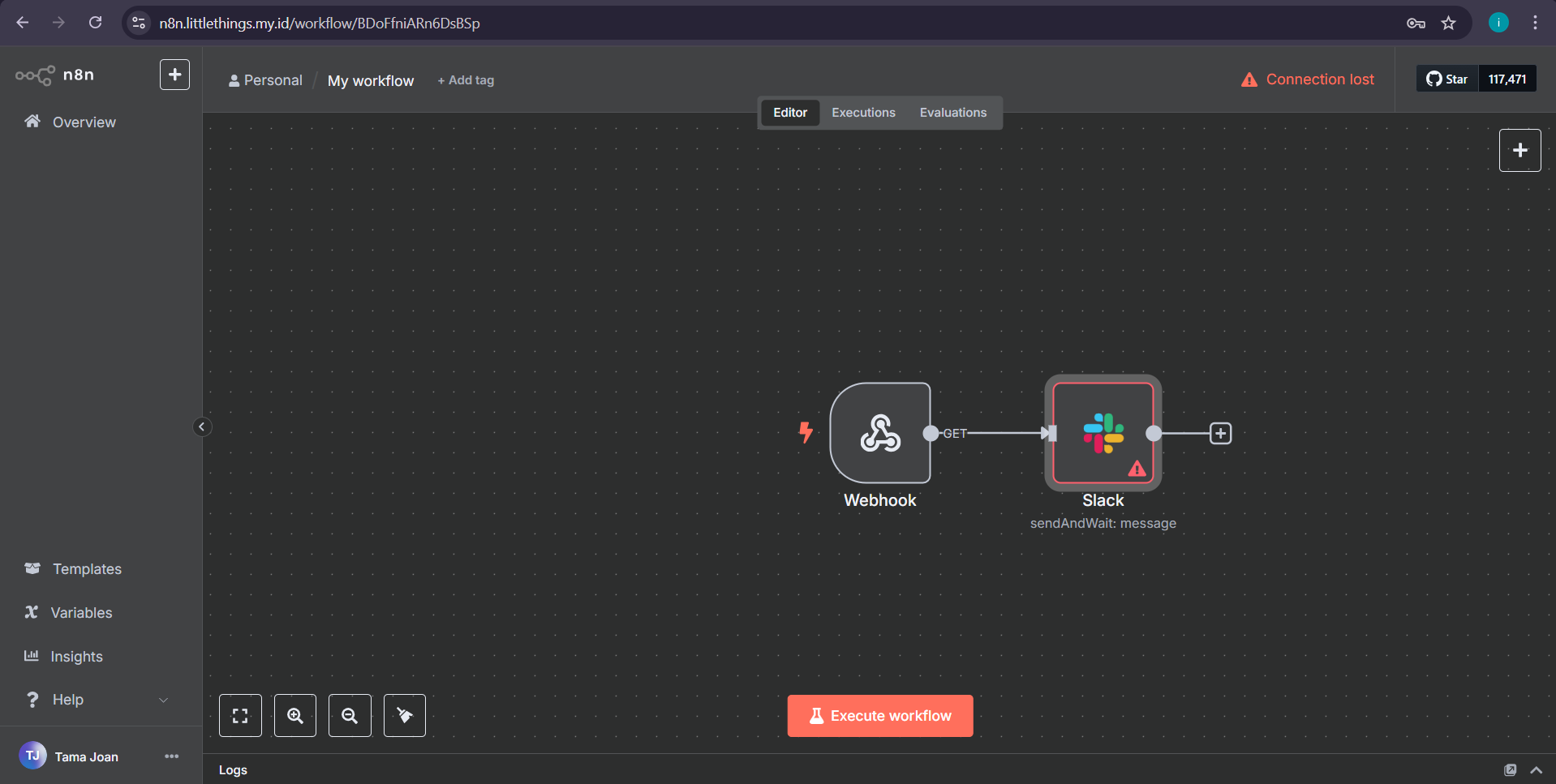1556x784 pixels.
Task: Select the Slack node
Action: 1103,433
